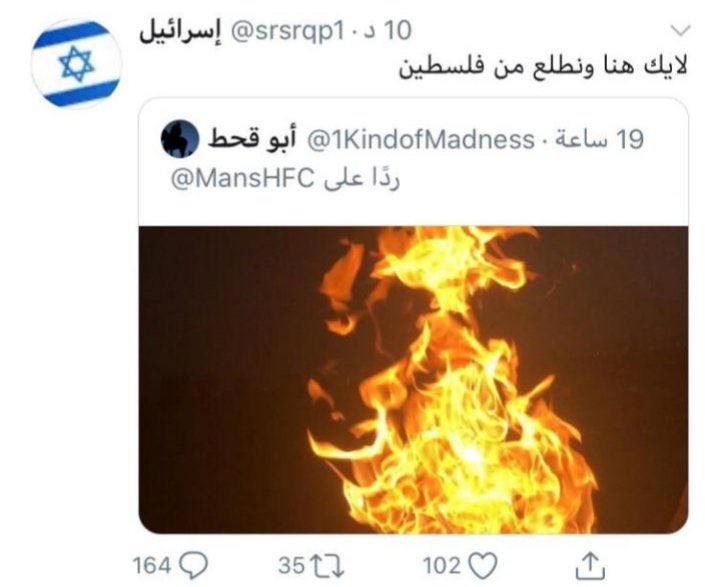Open the @srsrqp1 handle profile
This screenshot has width=705, height=587.
tap(287, 31)
